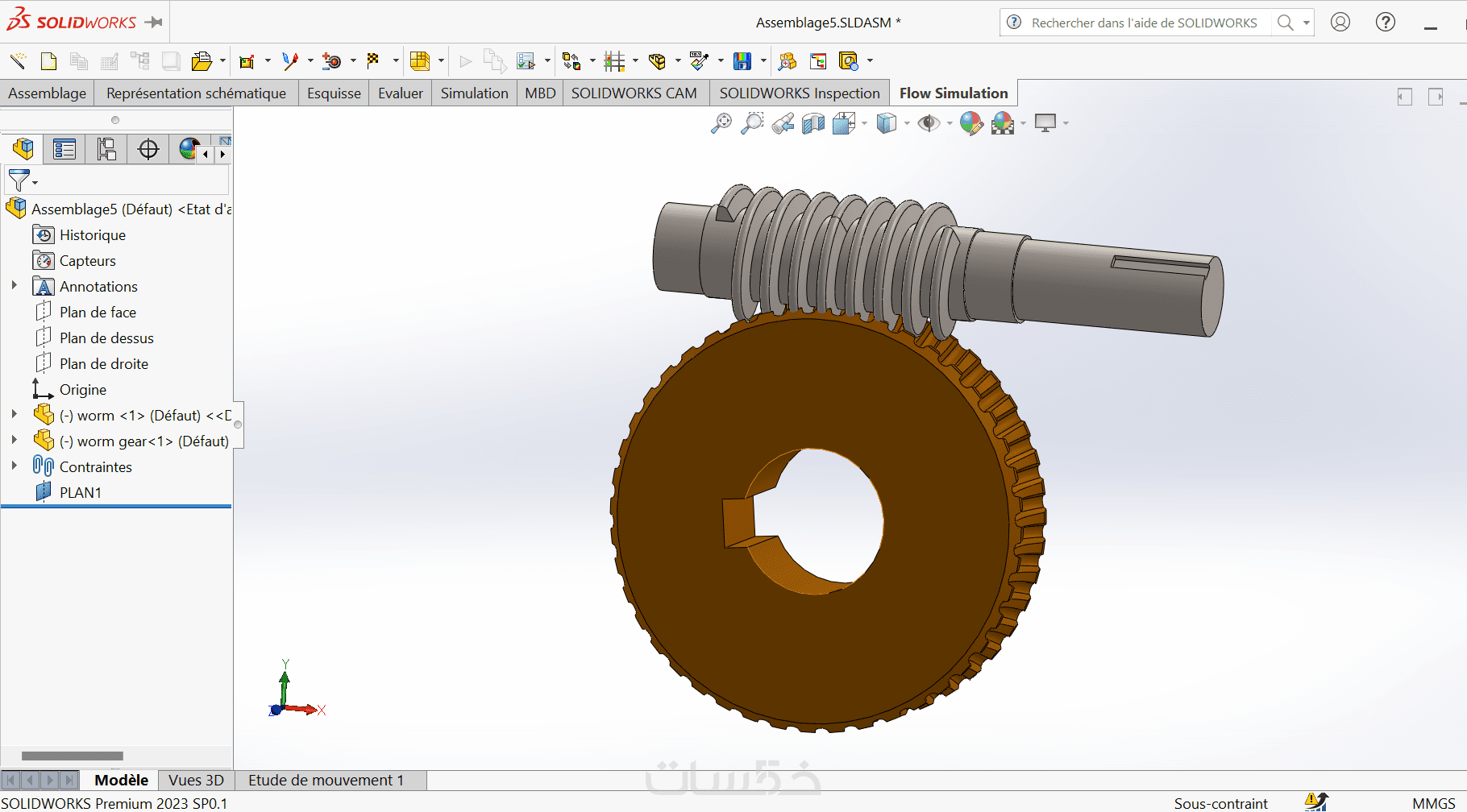Viewport: 1467px width, 812px height.
Task: Click the Edit Appearance color ball icon
Action: pos(971,123)
